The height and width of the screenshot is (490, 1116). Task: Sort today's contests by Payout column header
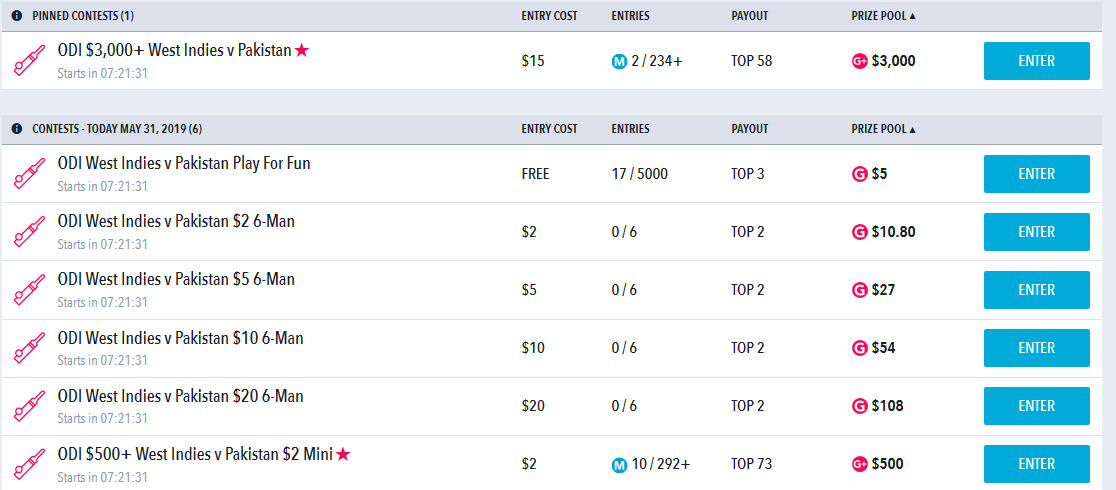(x=749, y=129)
